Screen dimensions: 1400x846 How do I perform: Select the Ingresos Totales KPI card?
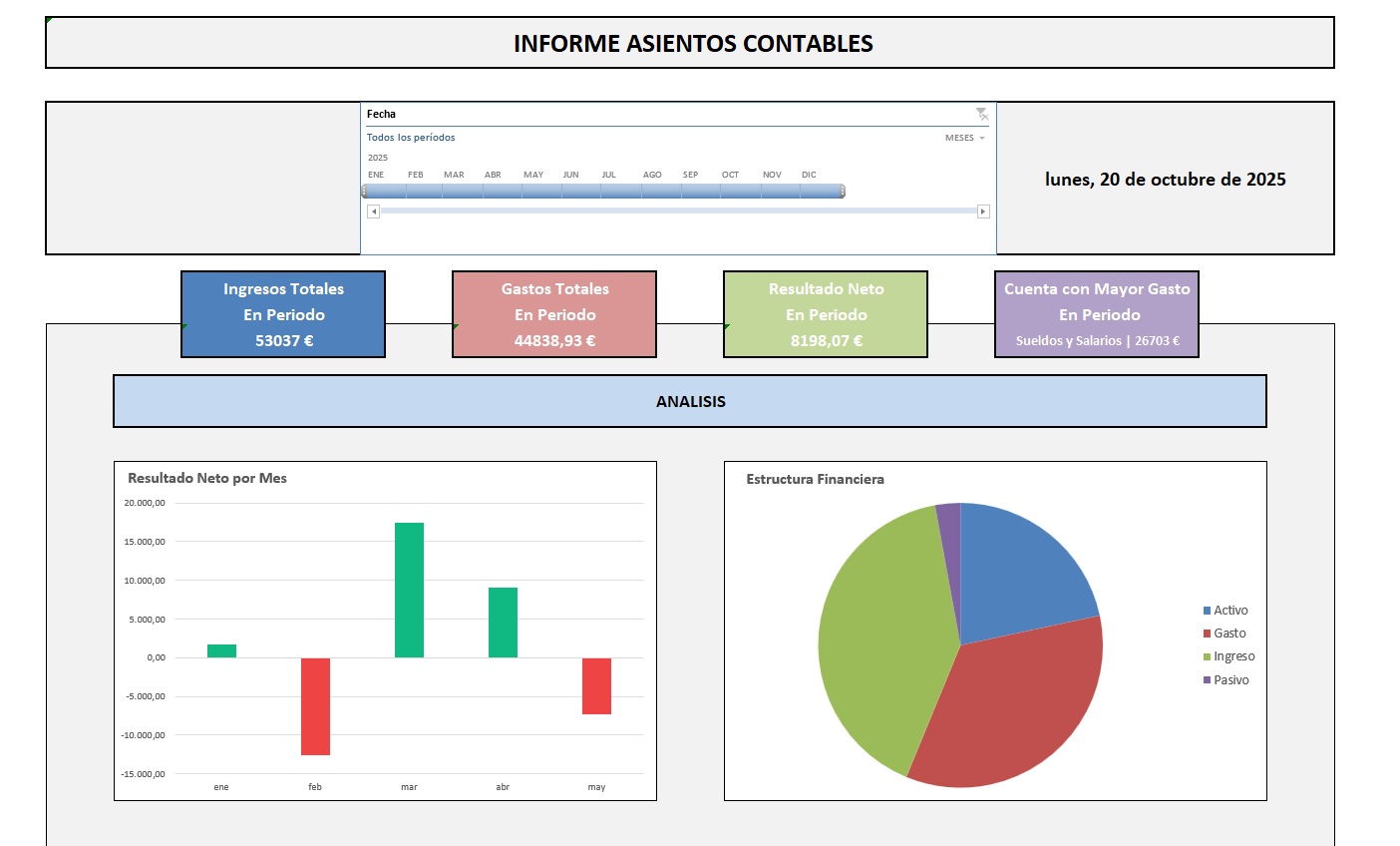pyautogui.click(x=282, y=313)
